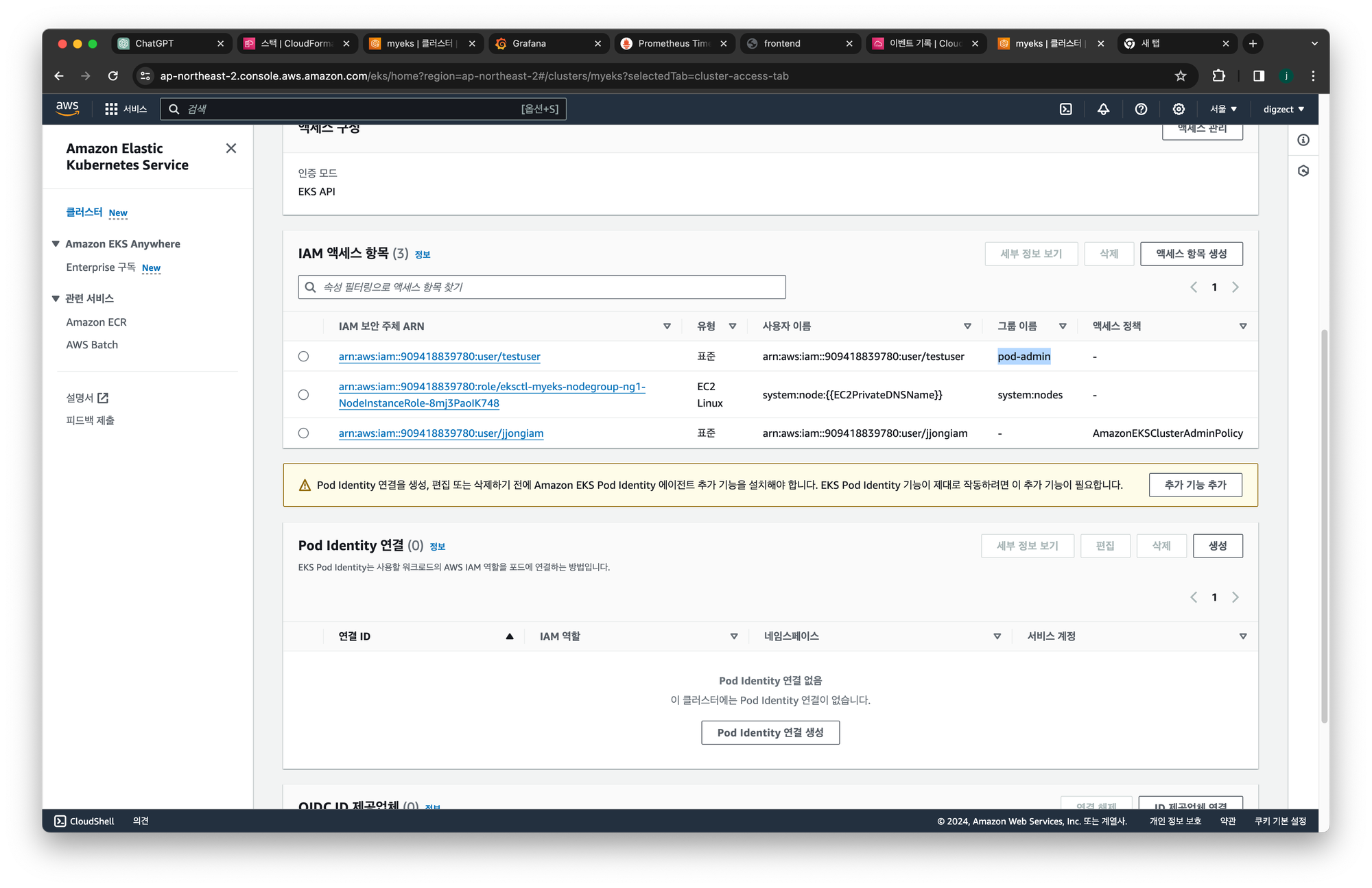The width and height of the screenshot is (1372, 888).
Task: Open the browser extensions puzzle icon
Action: (x=1219, y=76)
